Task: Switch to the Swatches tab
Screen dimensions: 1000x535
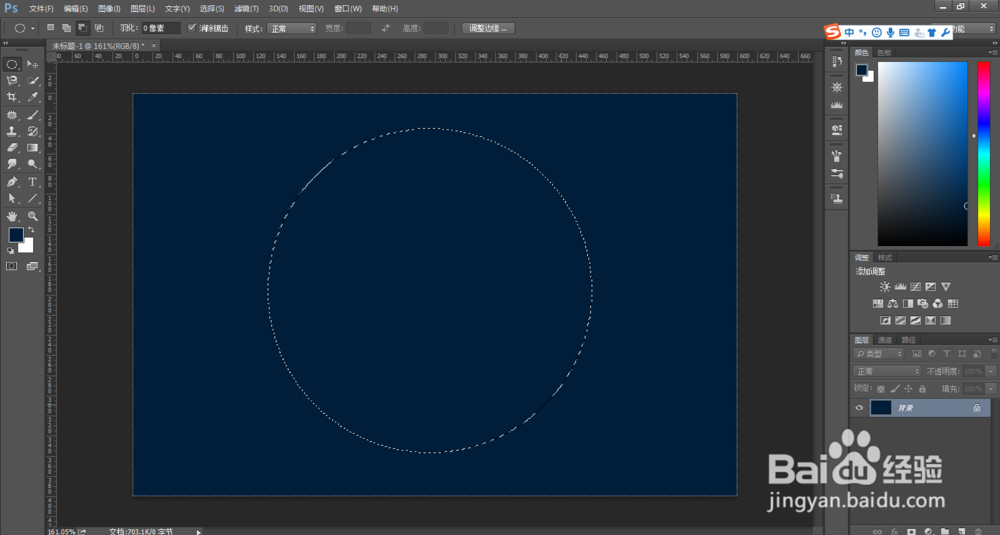Action: [883, 53]
